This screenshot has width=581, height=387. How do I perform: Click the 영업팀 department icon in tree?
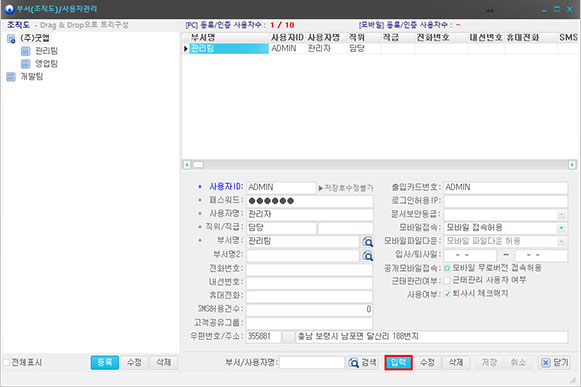pyautogui.click(x=26, y=64)
